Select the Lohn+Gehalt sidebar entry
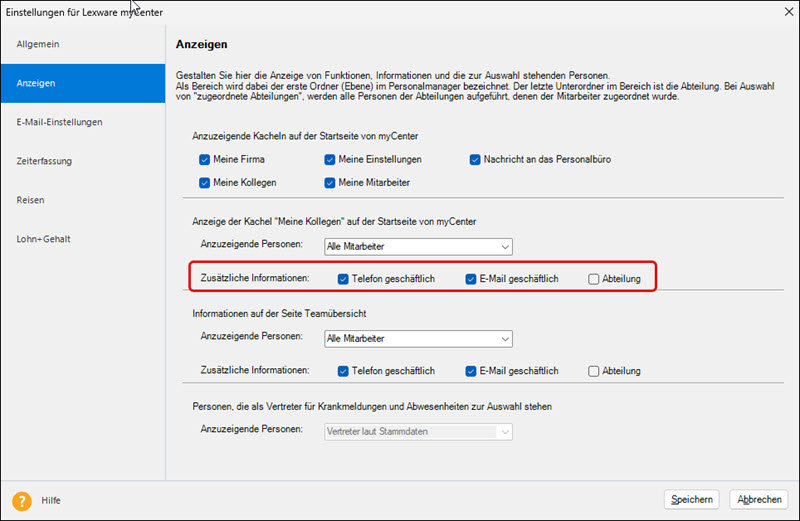The height and width of the screenshot is (521, 800). 43,239
